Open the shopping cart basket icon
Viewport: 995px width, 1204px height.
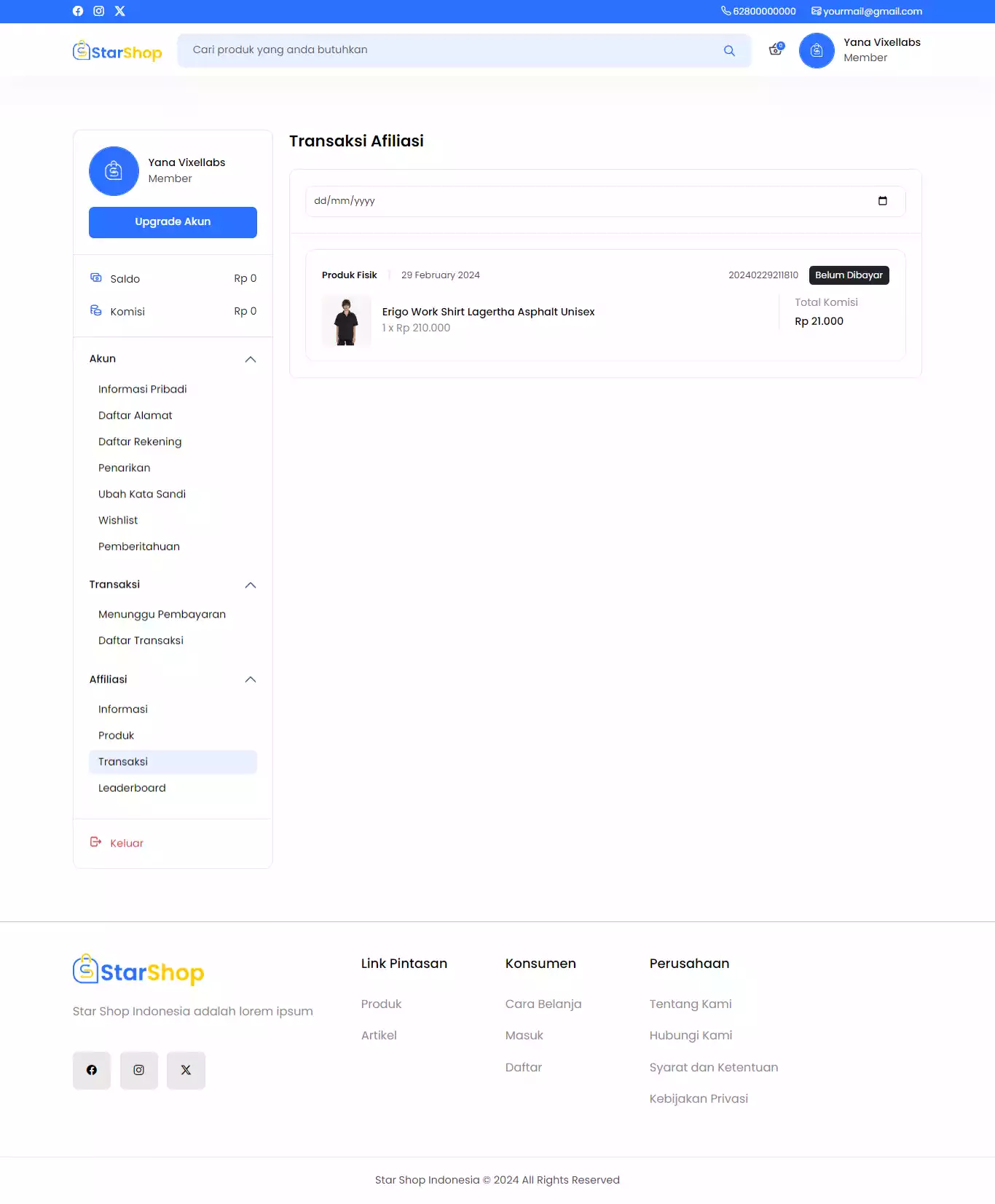[776, 50]
